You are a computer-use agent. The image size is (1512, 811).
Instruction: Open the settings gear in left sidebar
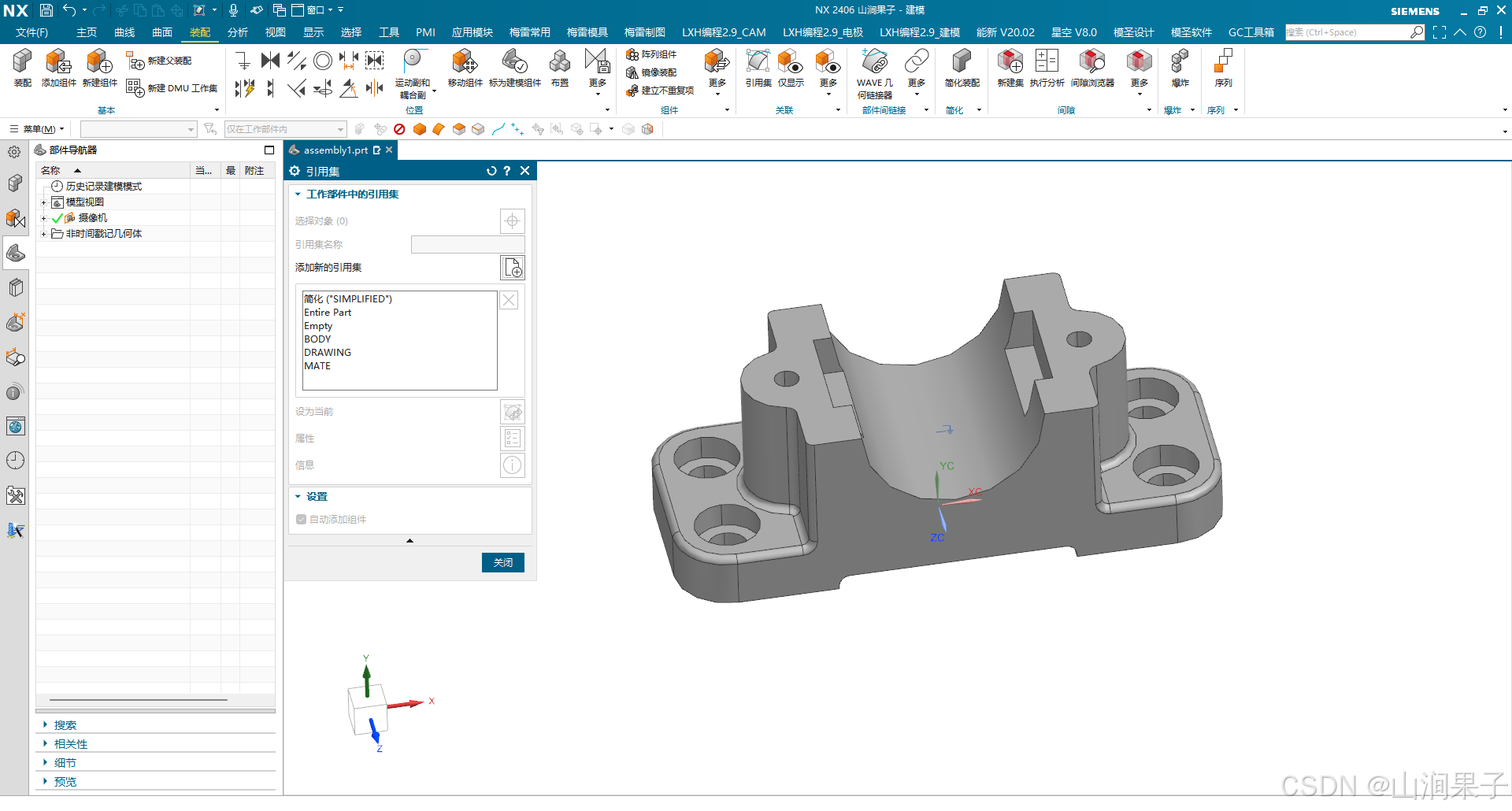pos(14,152)
